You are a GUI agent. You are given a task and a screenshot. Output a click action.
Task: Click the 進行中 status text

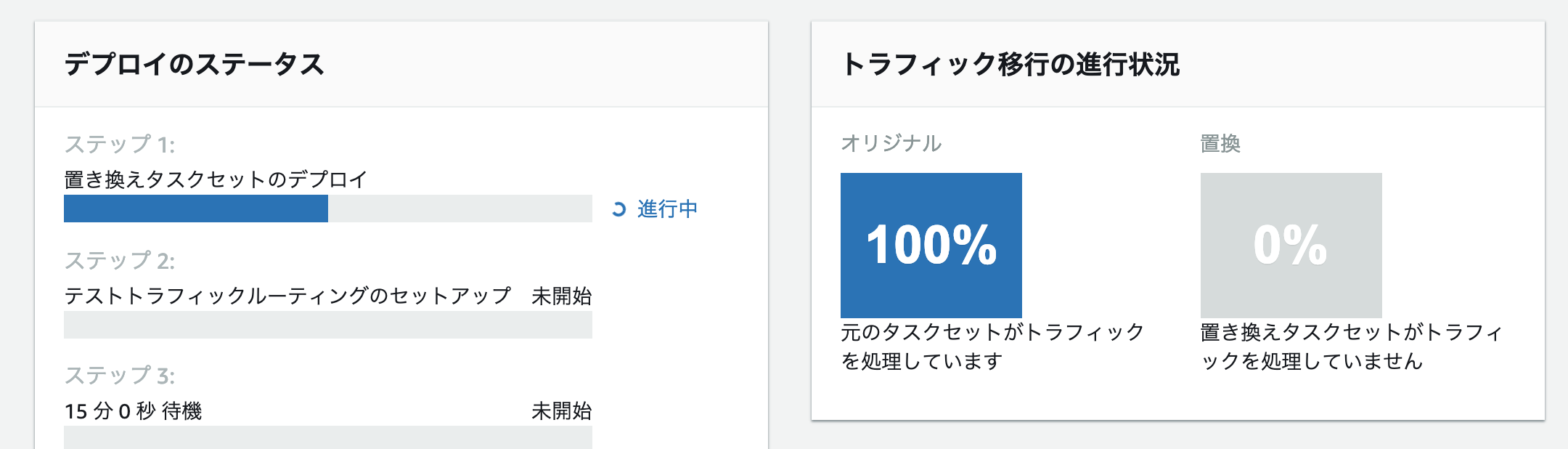click(x=667, y=209)
